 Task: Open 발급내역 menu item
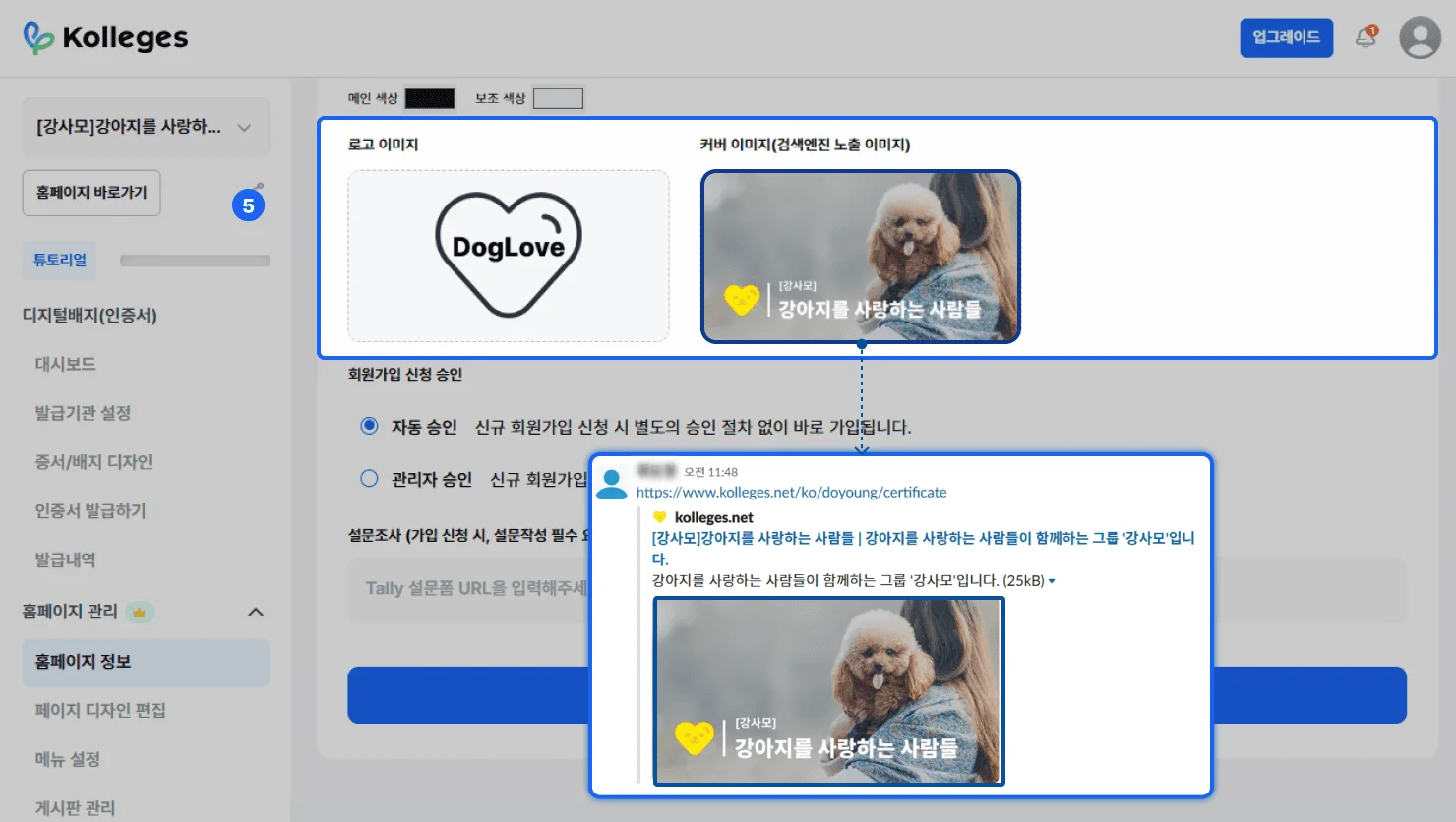(66, 560)
